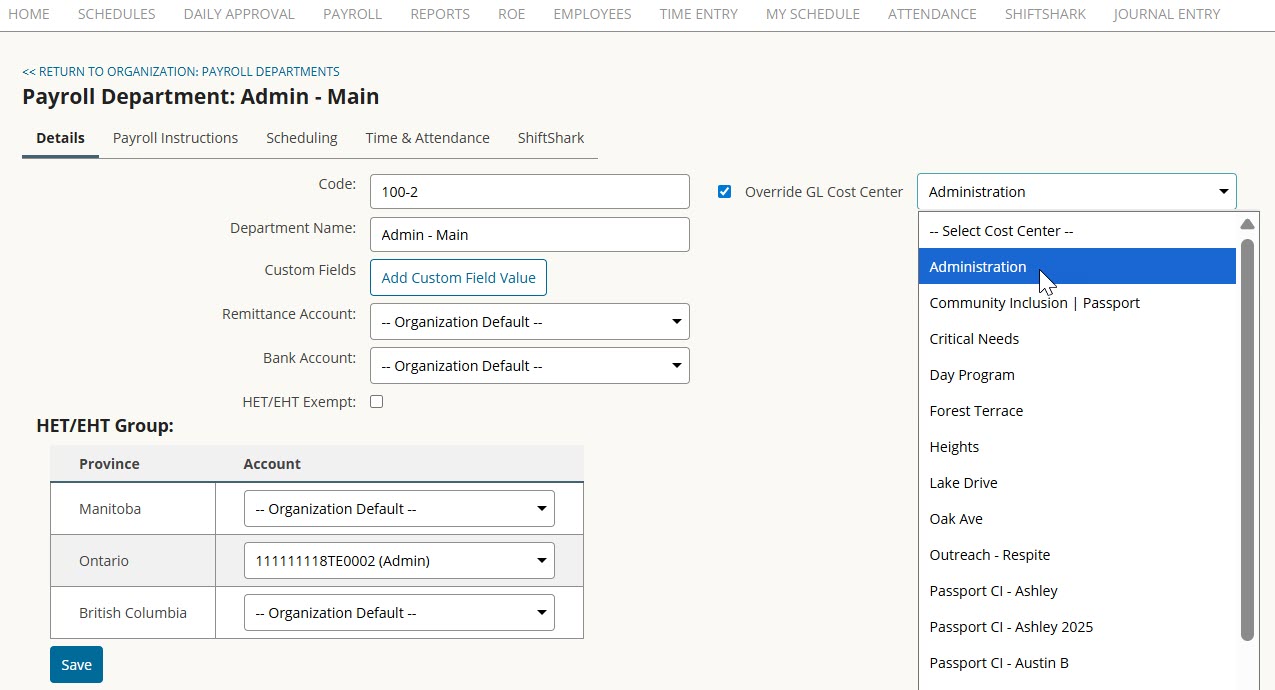Open Manitoba account dropdown
This screenshot has width=1275, height=690.
pyautogui.click(x=399, y=509)
